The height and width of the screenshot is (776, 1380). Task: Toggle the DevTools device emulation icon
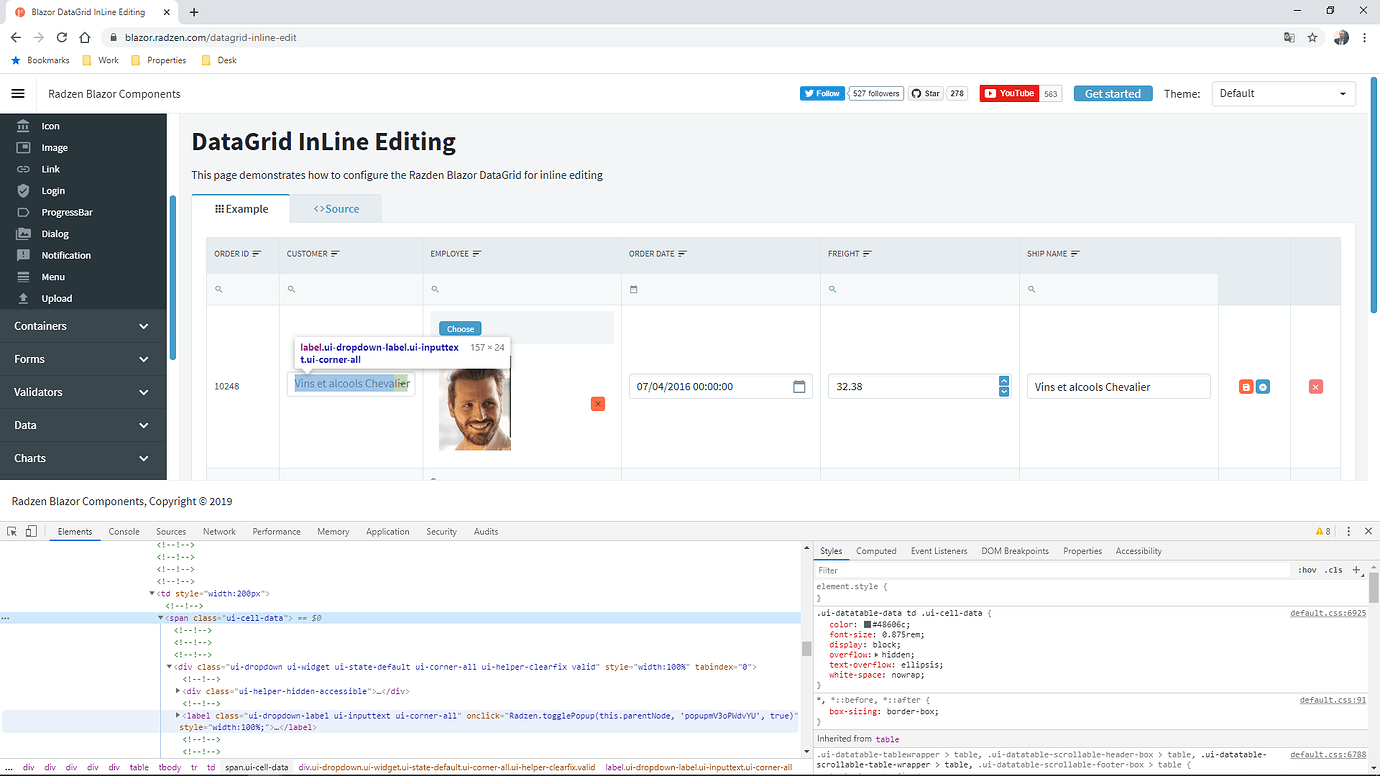[30, 531]
